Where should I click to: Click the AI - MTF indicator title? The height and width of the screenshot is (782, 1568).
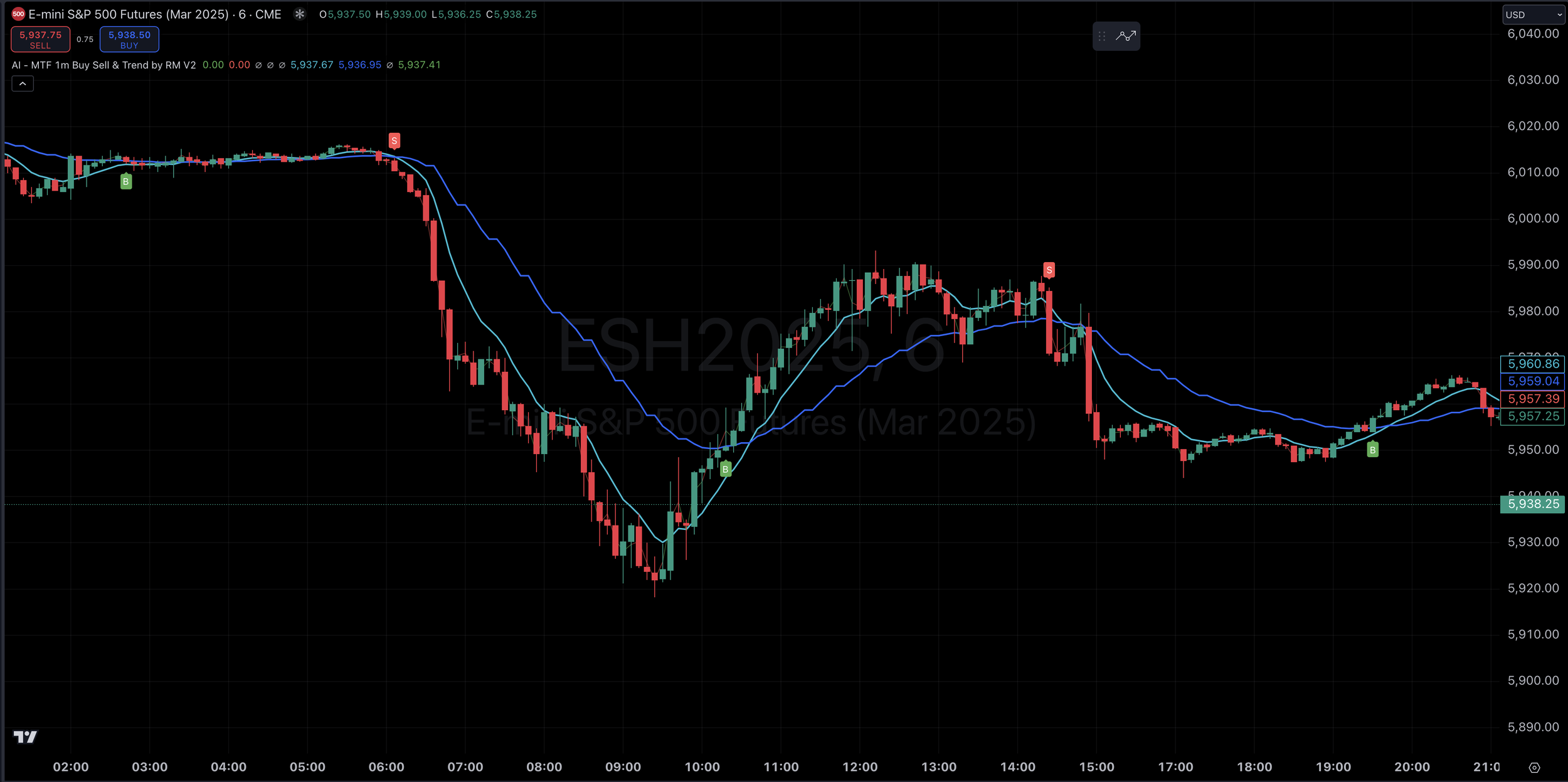click(103, 65)
